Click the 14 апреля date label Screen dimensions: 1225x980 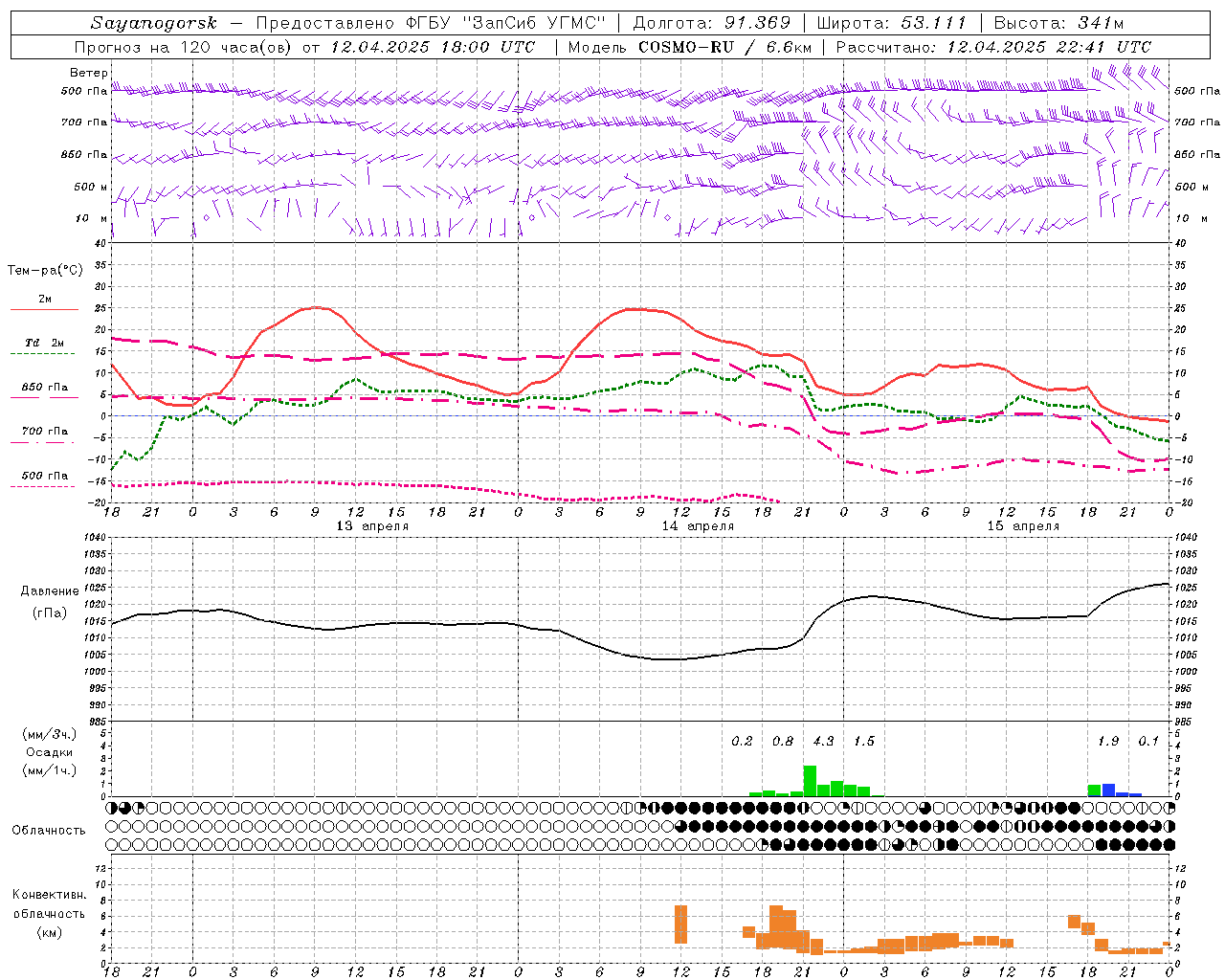[698, 526]
